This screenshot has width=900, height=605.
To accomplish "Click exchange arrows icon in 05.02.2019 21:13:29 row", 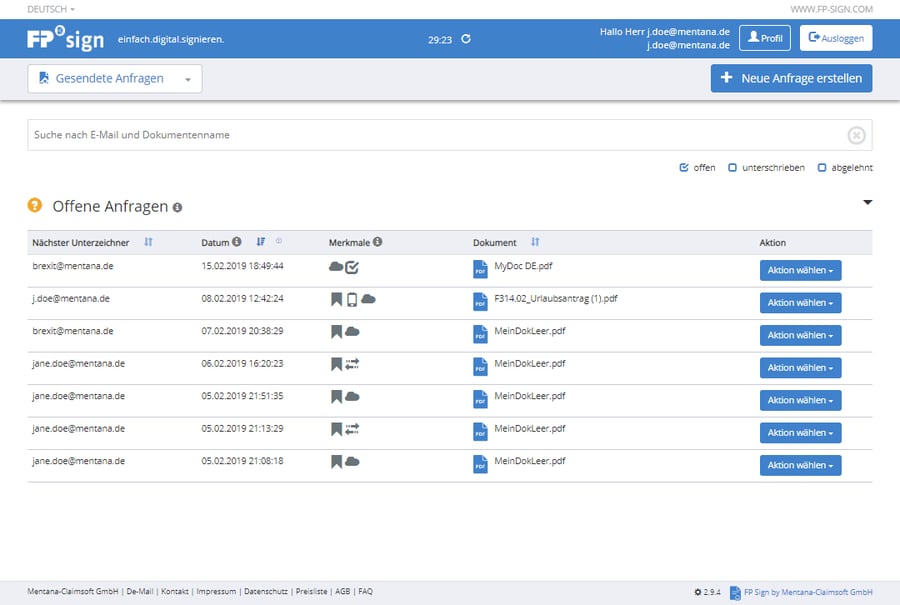I will click(352, 428).
